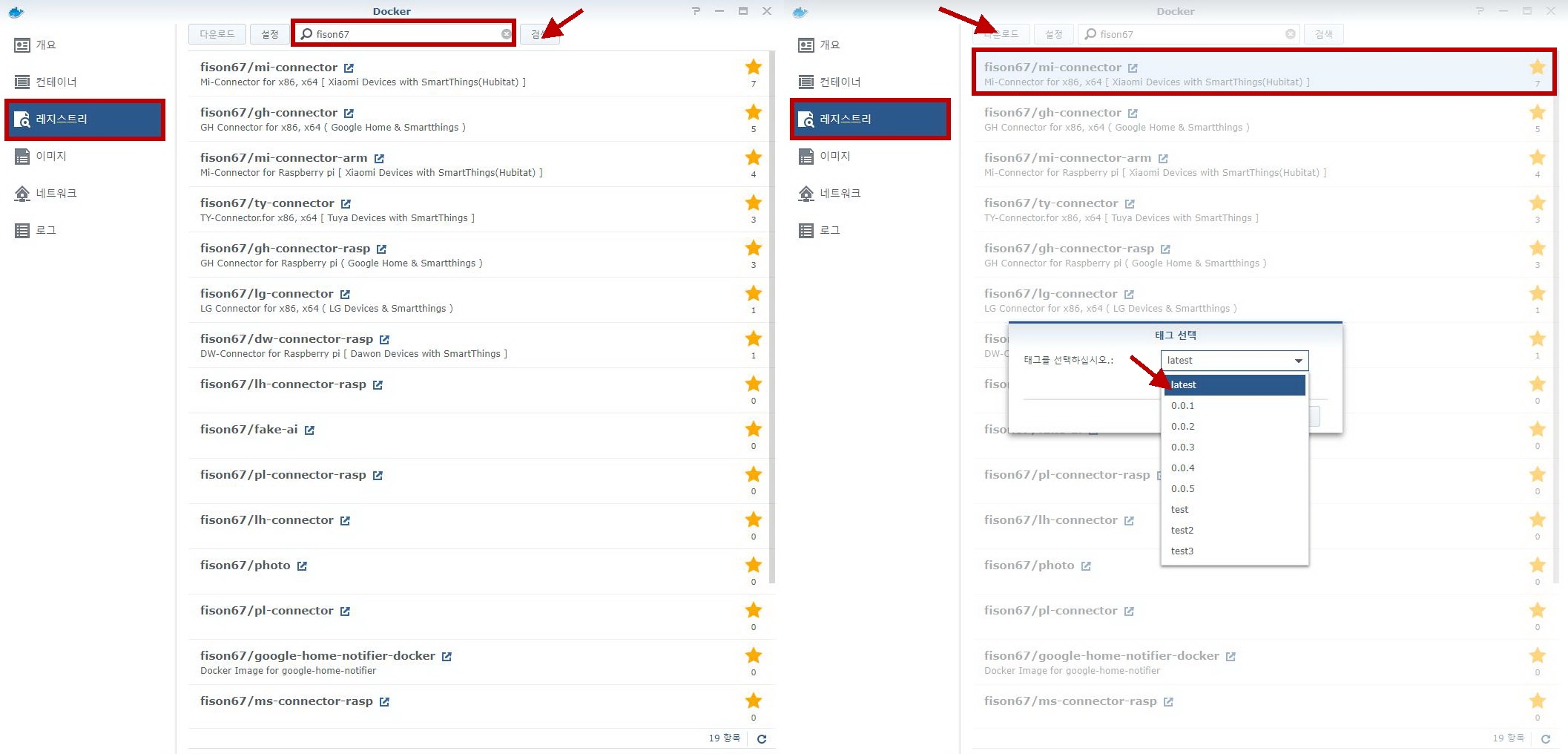
Task: Open the help question mark in left window
Action: pos(696,11)
